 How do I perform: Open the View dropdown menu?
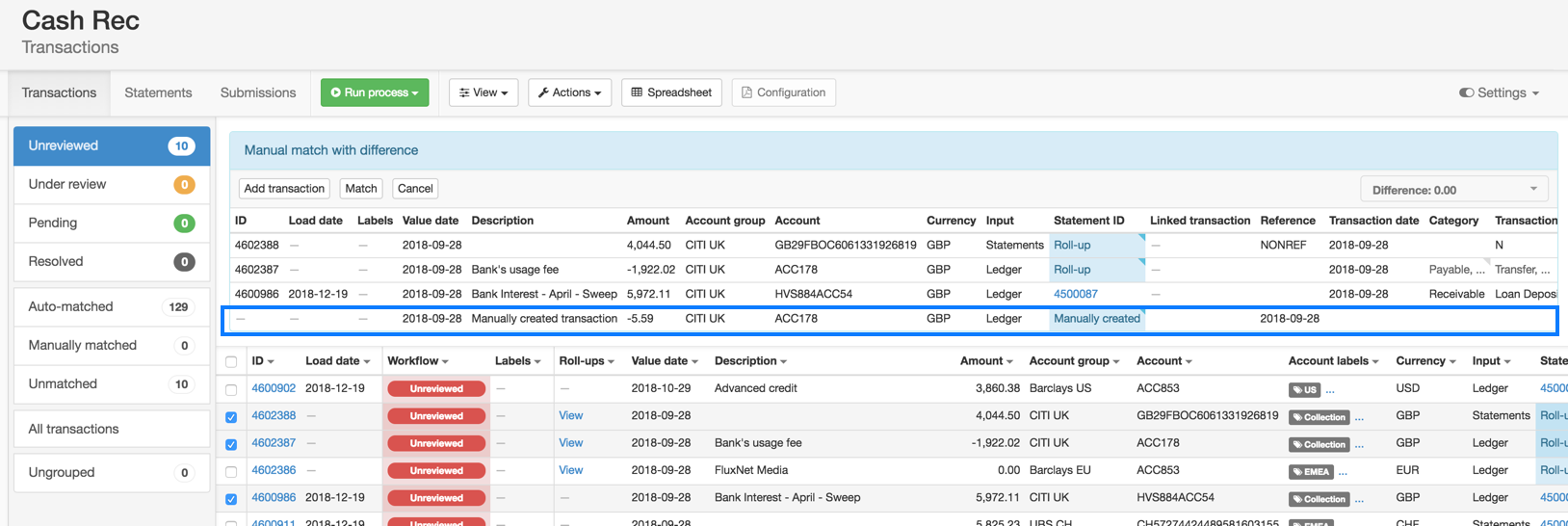click(x=483, y=92)
